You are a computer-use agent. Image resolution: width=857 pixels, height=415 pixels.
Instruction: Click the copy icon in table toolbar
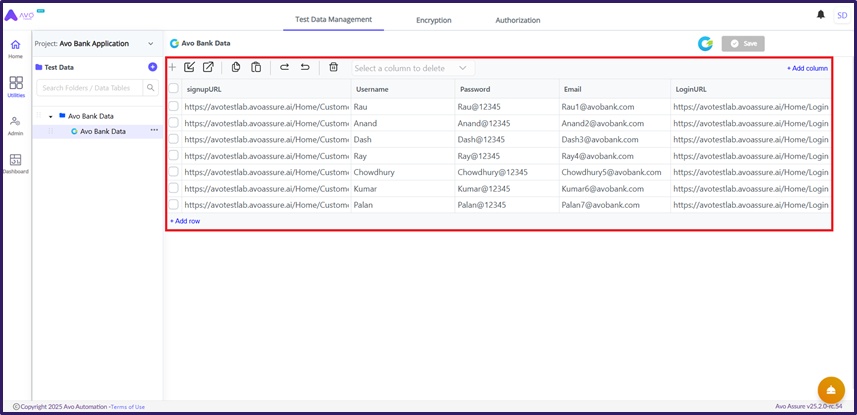click(x=236, y=68)
